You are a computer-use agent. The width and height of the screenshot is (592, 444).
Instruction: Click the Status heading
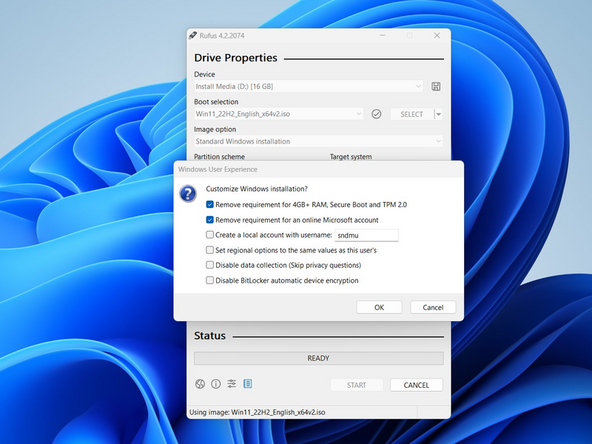(210, 336)
